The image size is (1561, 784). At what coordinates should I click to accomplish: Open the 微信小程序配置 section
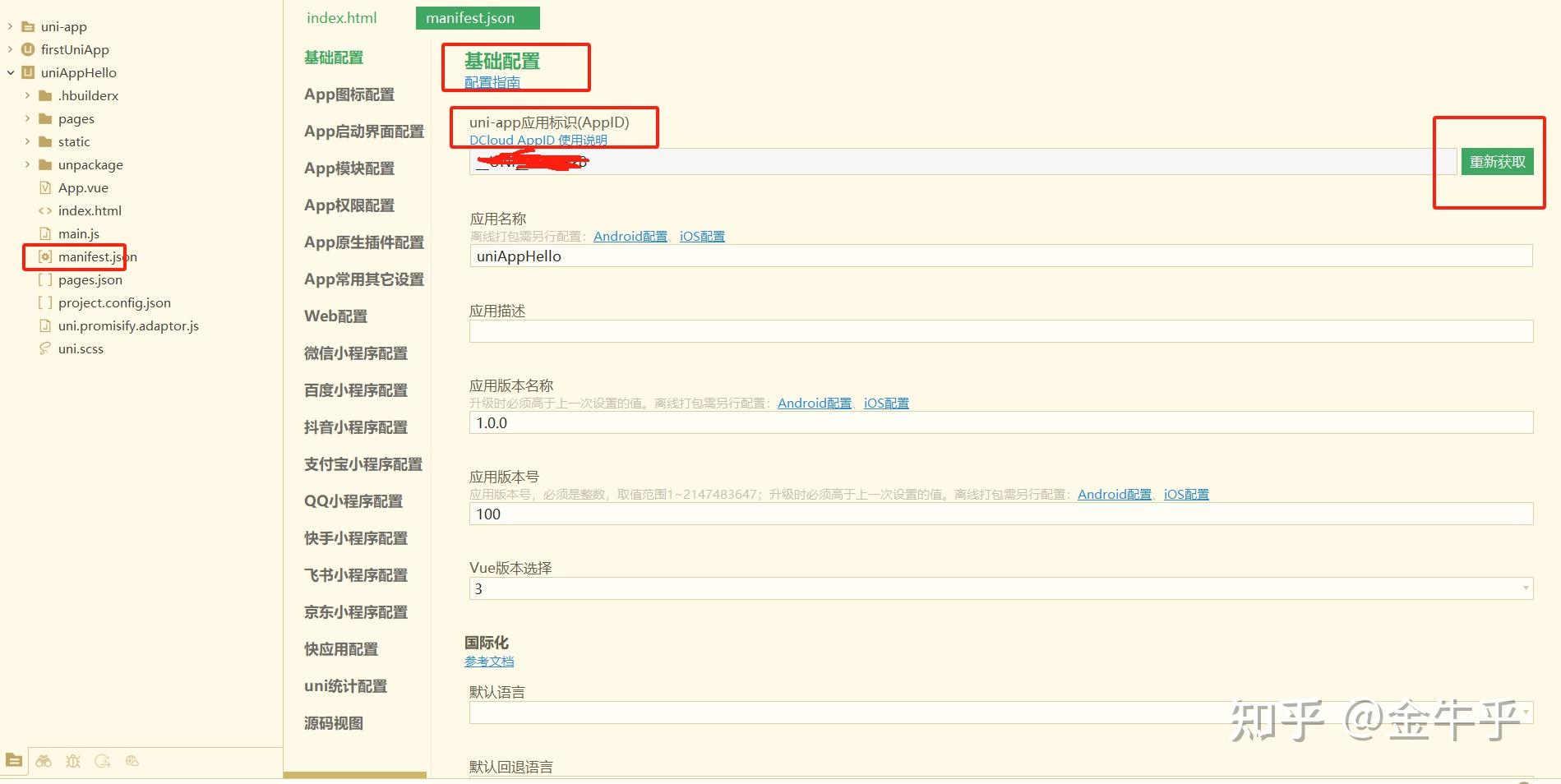tap(354, 353)
